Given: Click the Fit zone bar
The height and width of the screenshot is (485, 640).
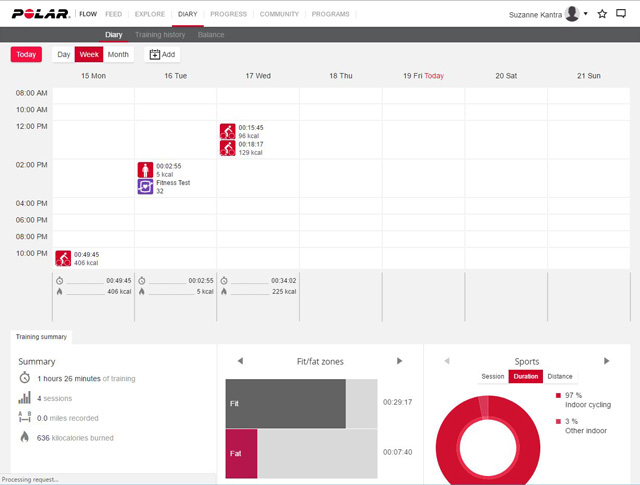Looking at the screenshot, I should coord(286,403).
